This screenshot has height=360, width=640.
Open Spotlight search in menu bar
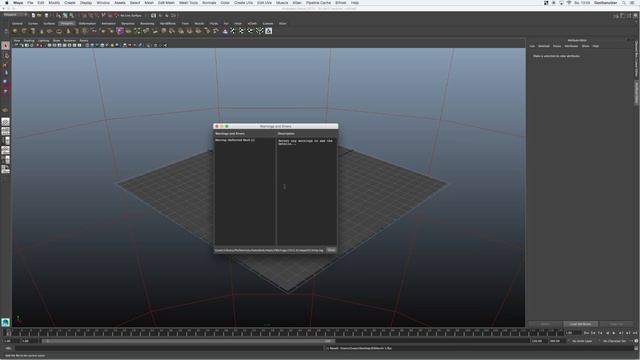624,3
